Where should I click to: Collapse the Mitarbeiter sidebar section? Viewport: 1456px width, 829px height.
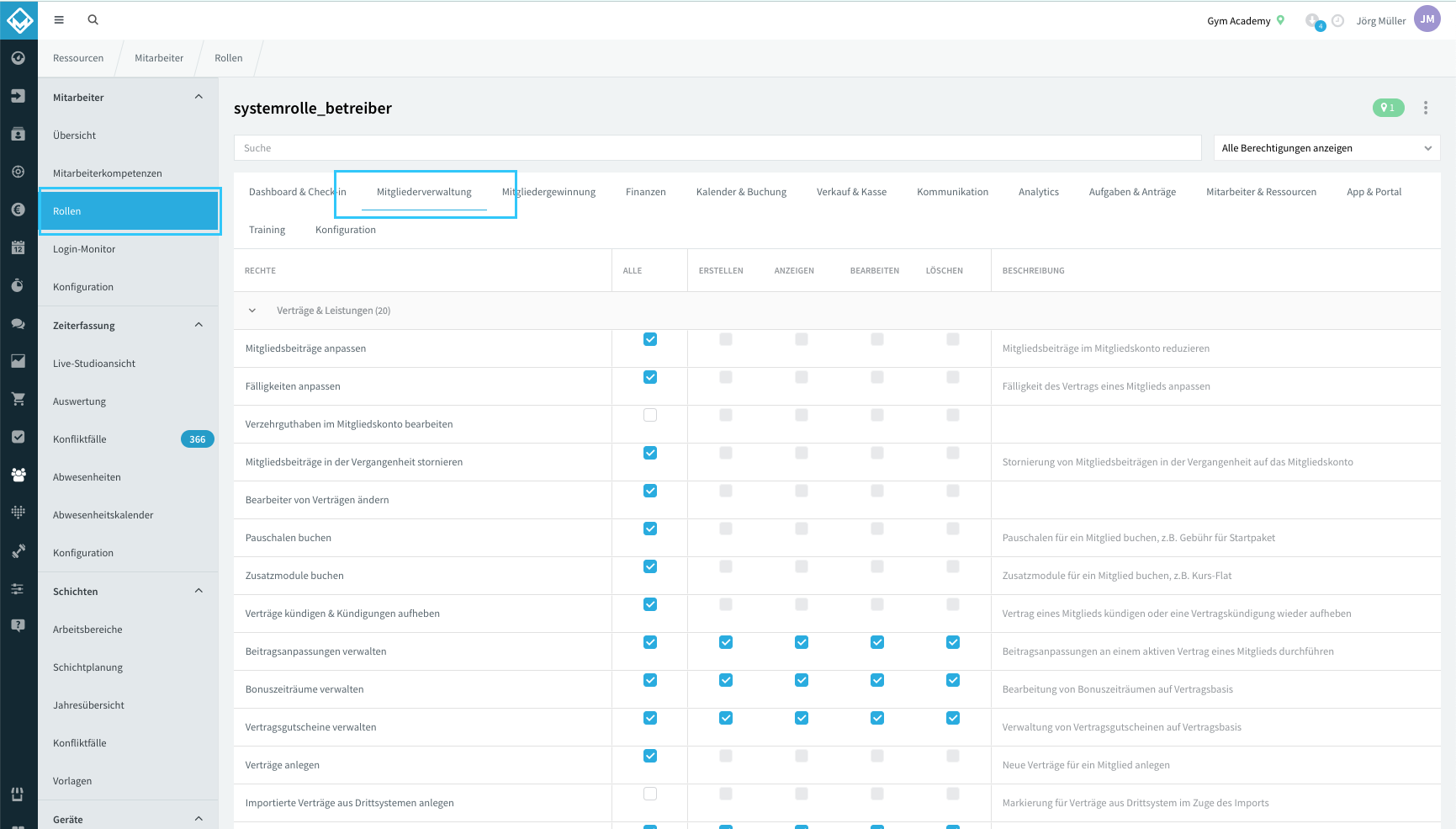199,97
